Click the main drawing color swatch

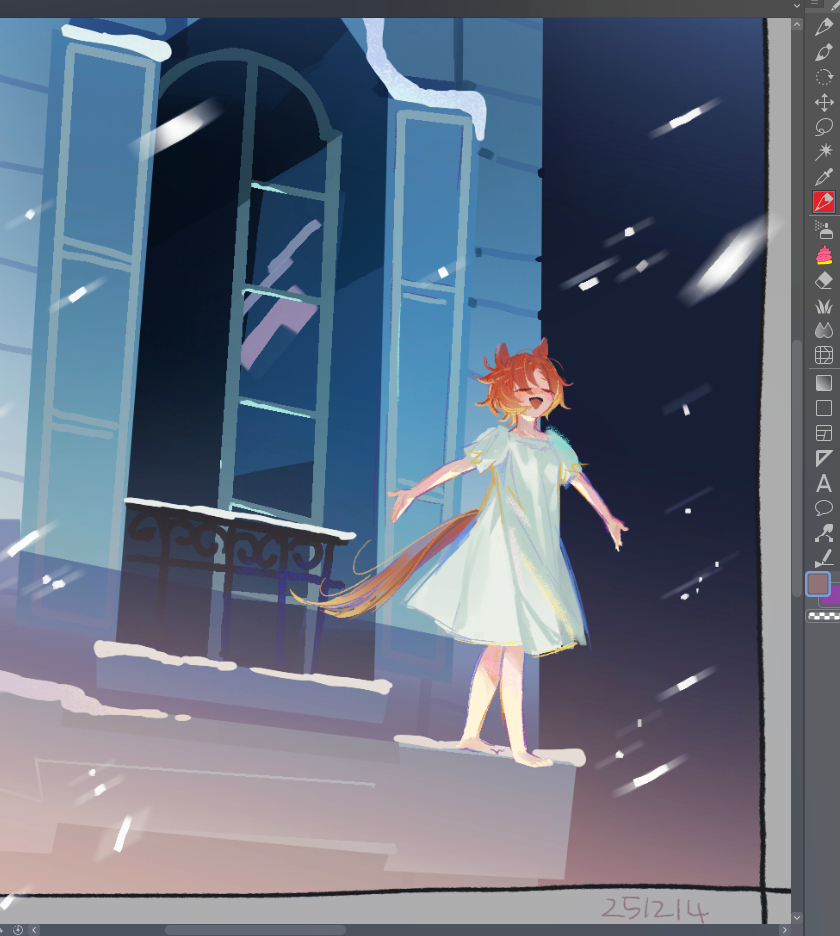(x=817, y=583)
